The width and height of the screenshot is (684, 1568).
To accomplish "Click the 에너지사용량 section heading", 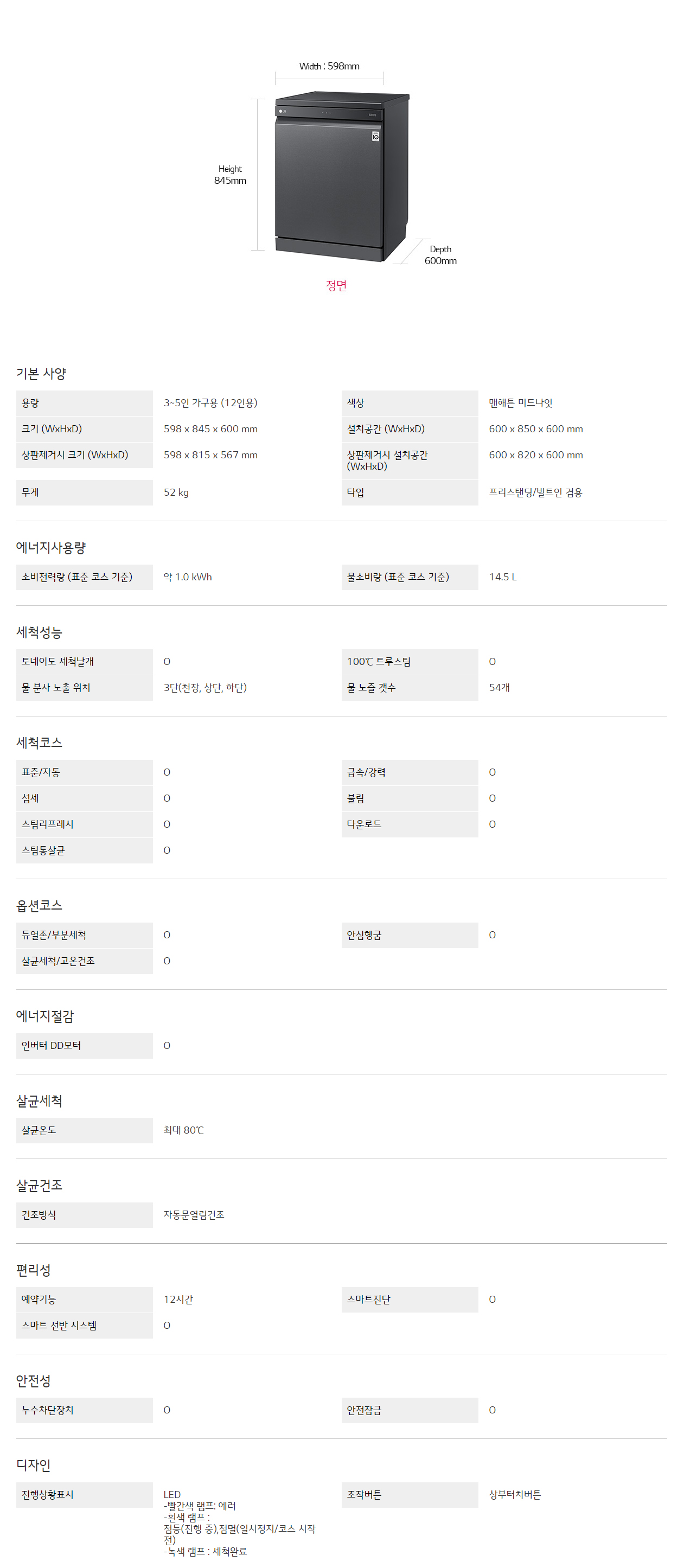I will 51,547.
